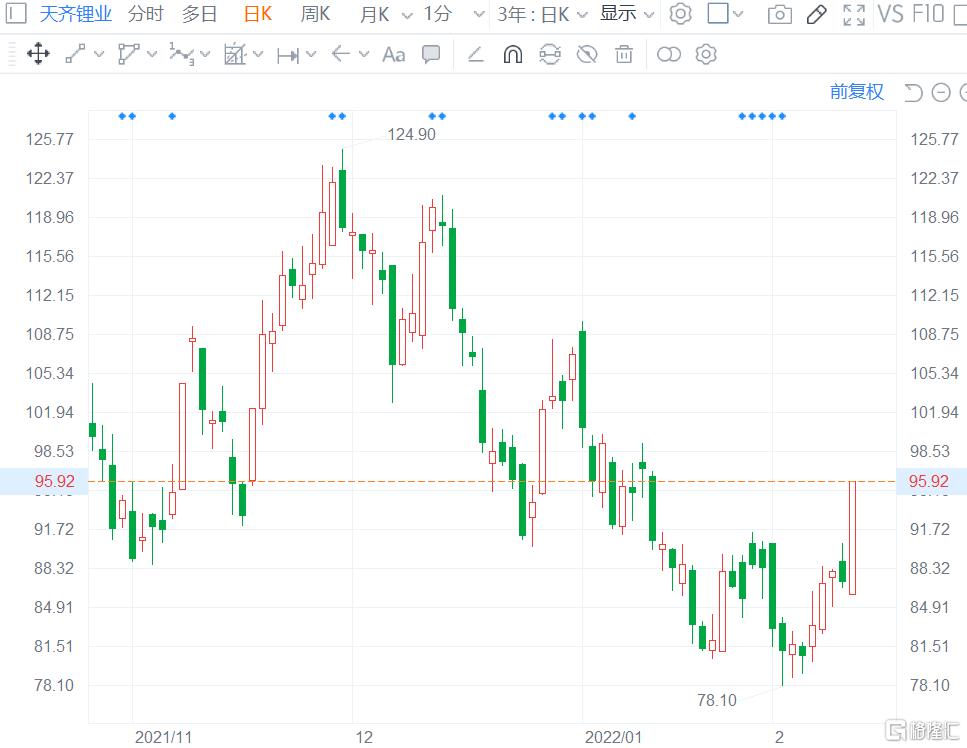The width and height of the screenshot is (967, 748).
Task: Open the 显示 display dropdown
Action: click(627, 14)
